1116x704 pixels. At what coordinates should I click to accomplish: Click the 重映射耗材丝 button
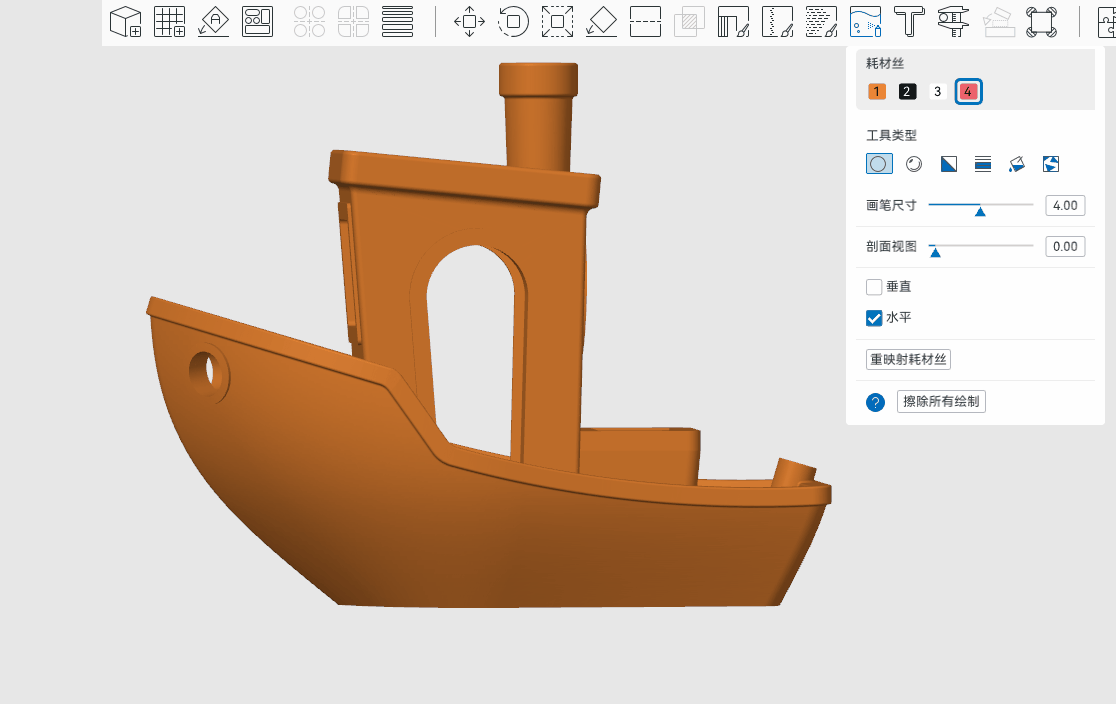point(908,359)
